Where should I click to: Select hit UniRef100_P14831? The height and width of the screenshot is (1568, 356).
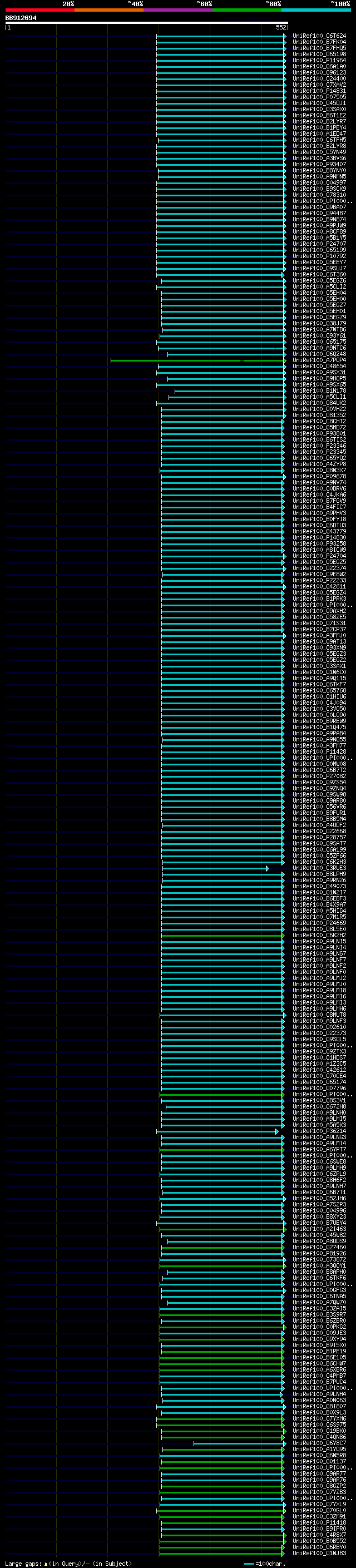pyautogui.click(x=319, y=91)
